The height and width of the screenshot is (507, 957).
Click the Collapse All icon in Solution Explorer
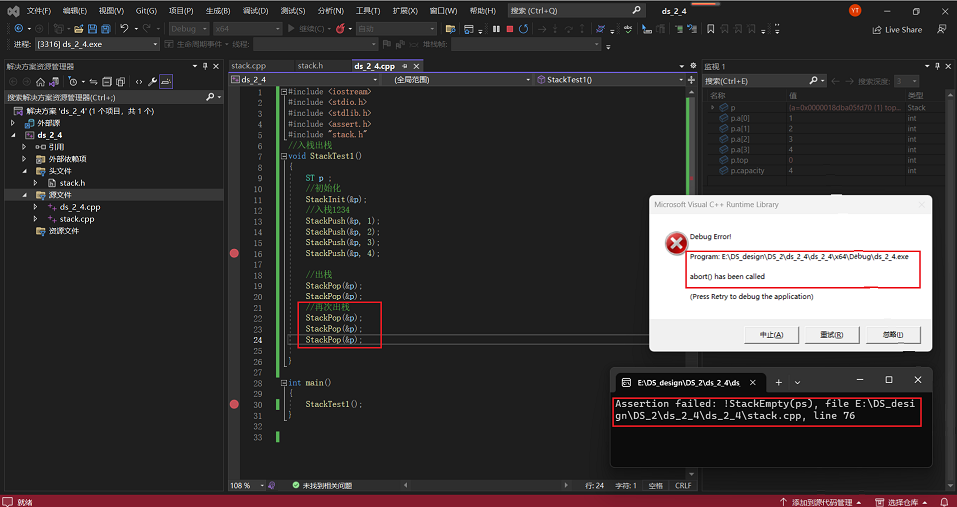click(107, 82)
